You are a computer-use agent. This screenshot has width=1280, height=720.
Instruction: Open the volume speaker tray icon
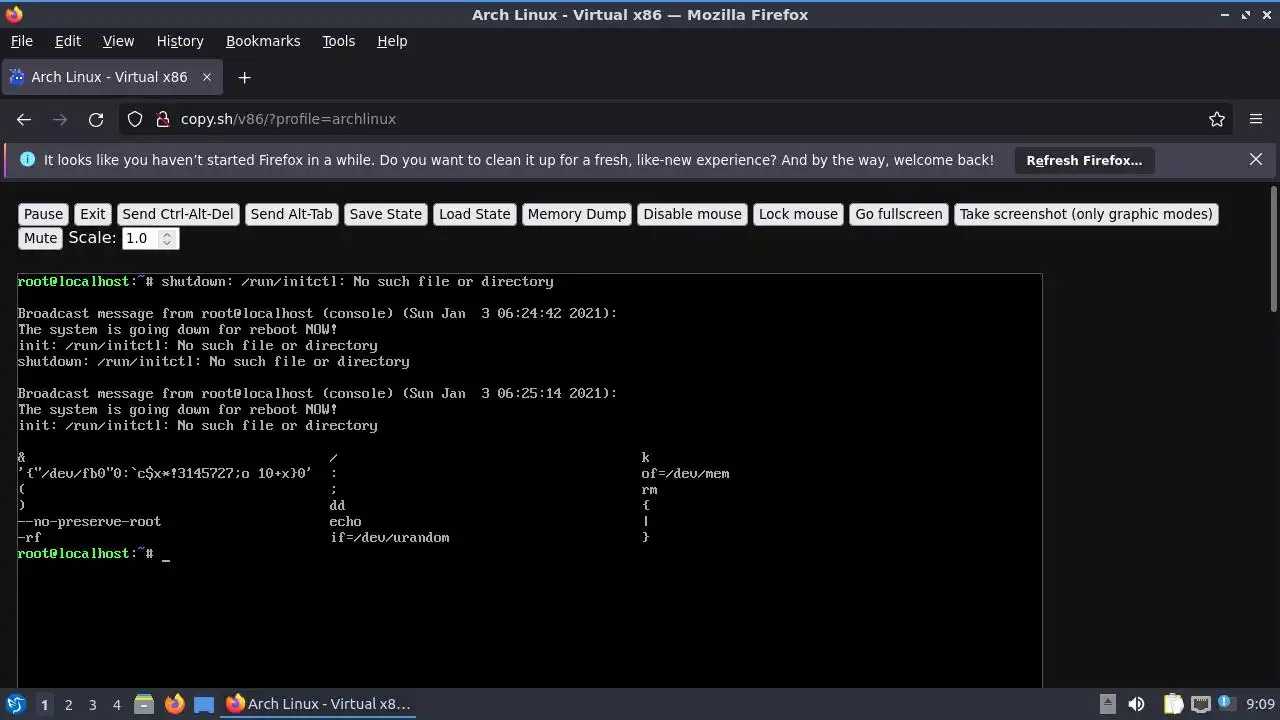(x=1136, y=704)
